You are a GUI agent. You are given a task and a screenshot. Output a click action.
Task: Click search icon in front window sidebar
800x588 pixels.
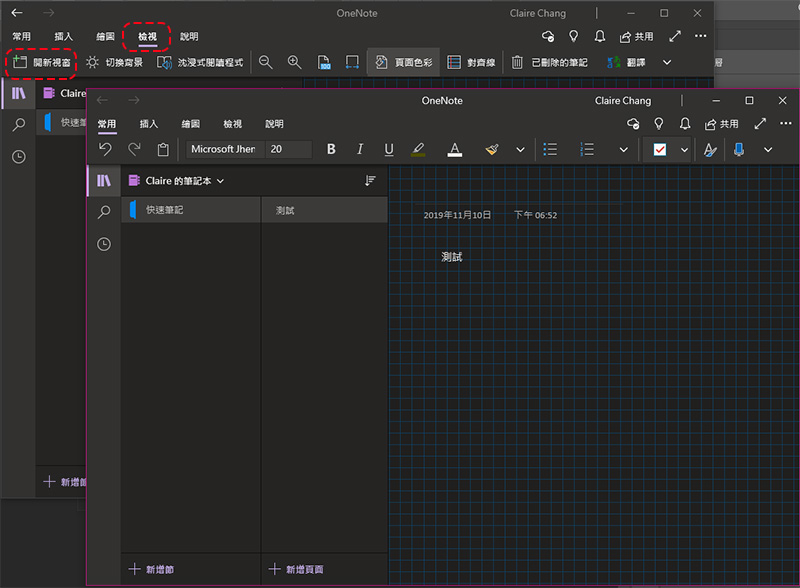[x=104, y=212]
